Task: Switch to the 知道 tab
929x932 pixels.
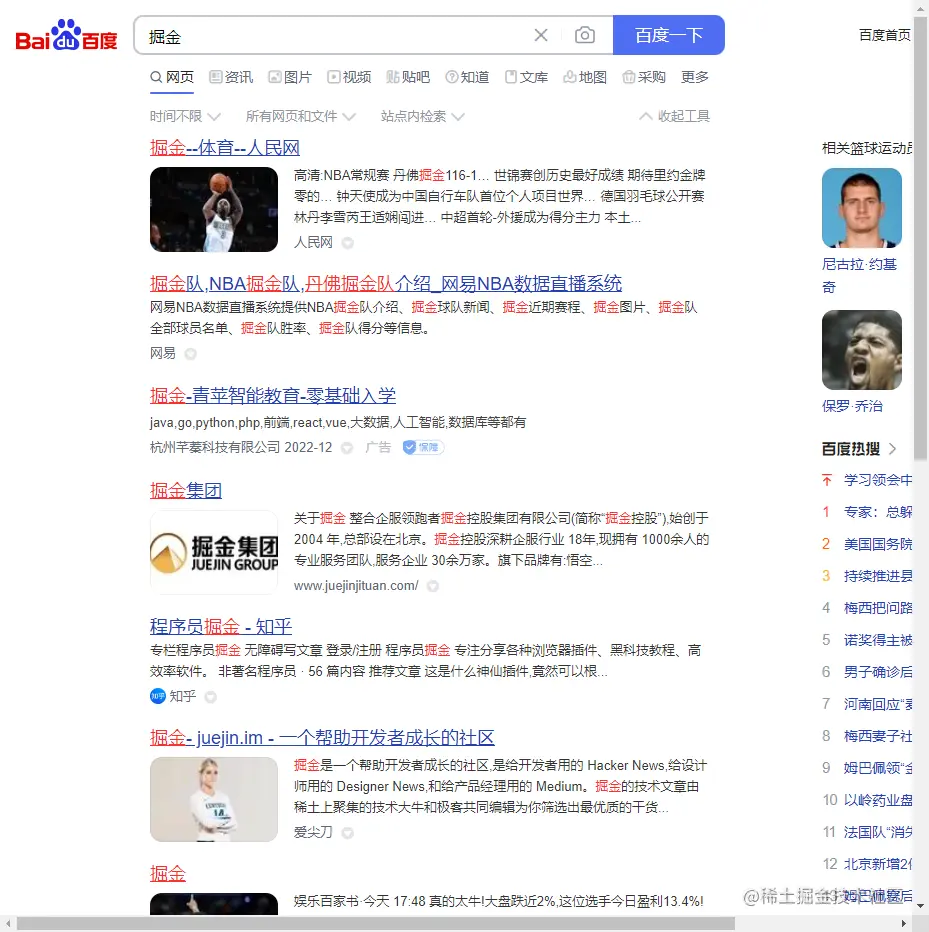Action: click(x=467, y=77)
